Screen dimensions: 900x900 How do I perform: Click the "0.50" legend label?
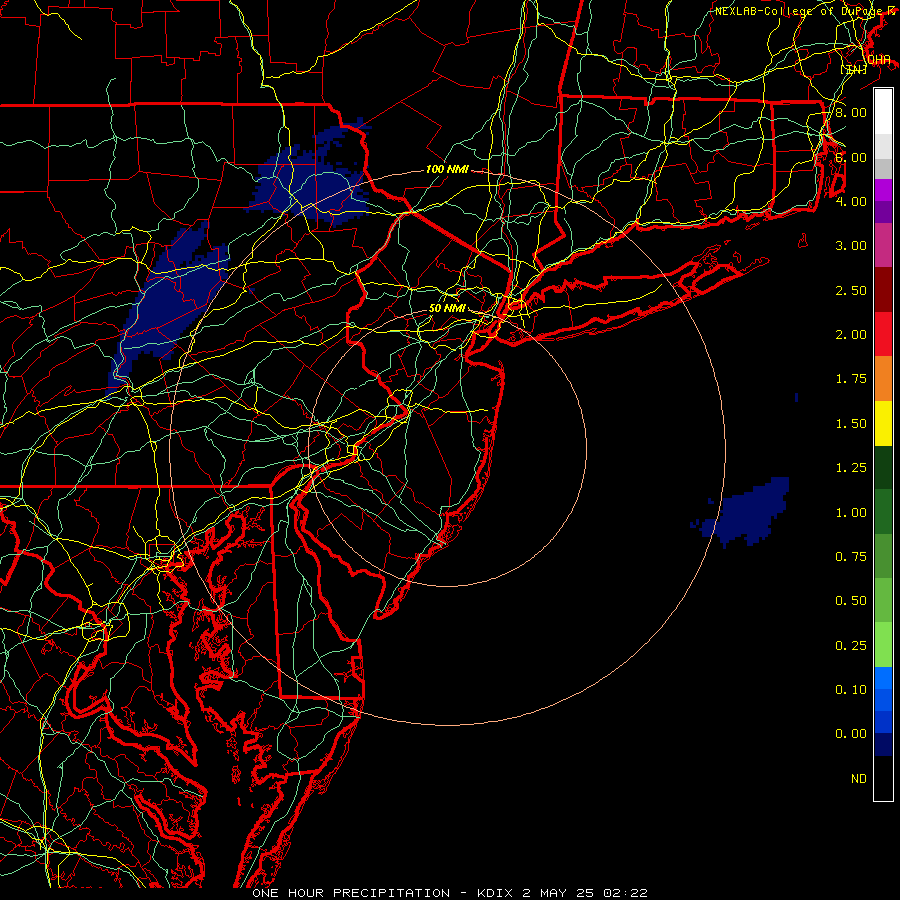[x=851, y=601]
